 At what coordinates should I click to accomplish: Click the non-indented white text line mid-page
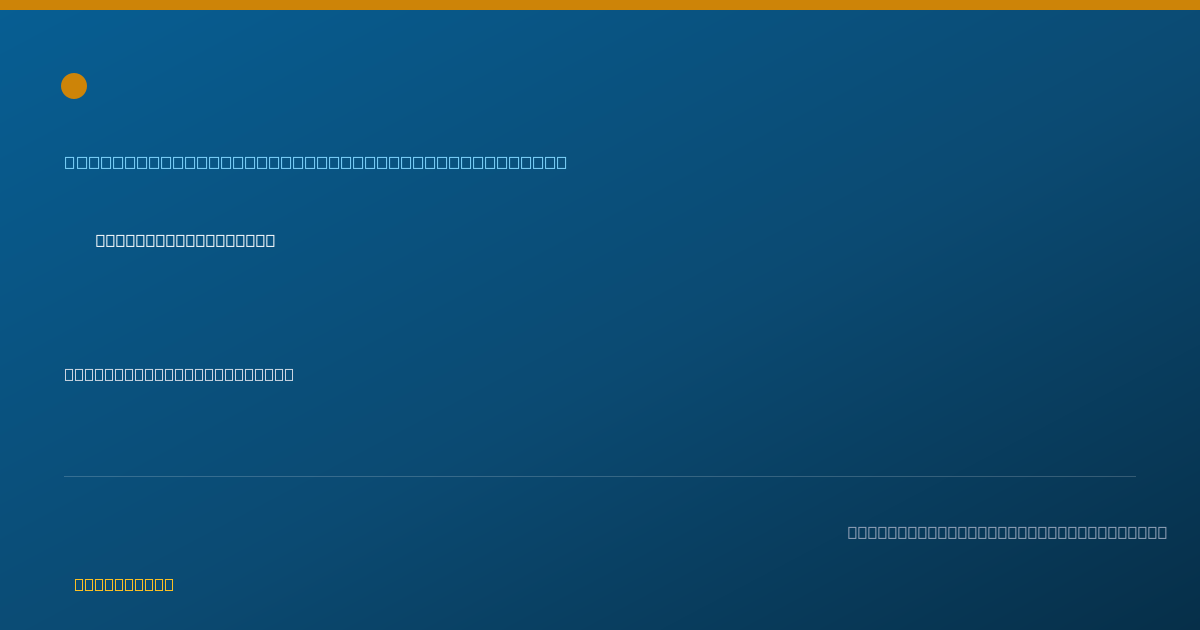point(179,374)
